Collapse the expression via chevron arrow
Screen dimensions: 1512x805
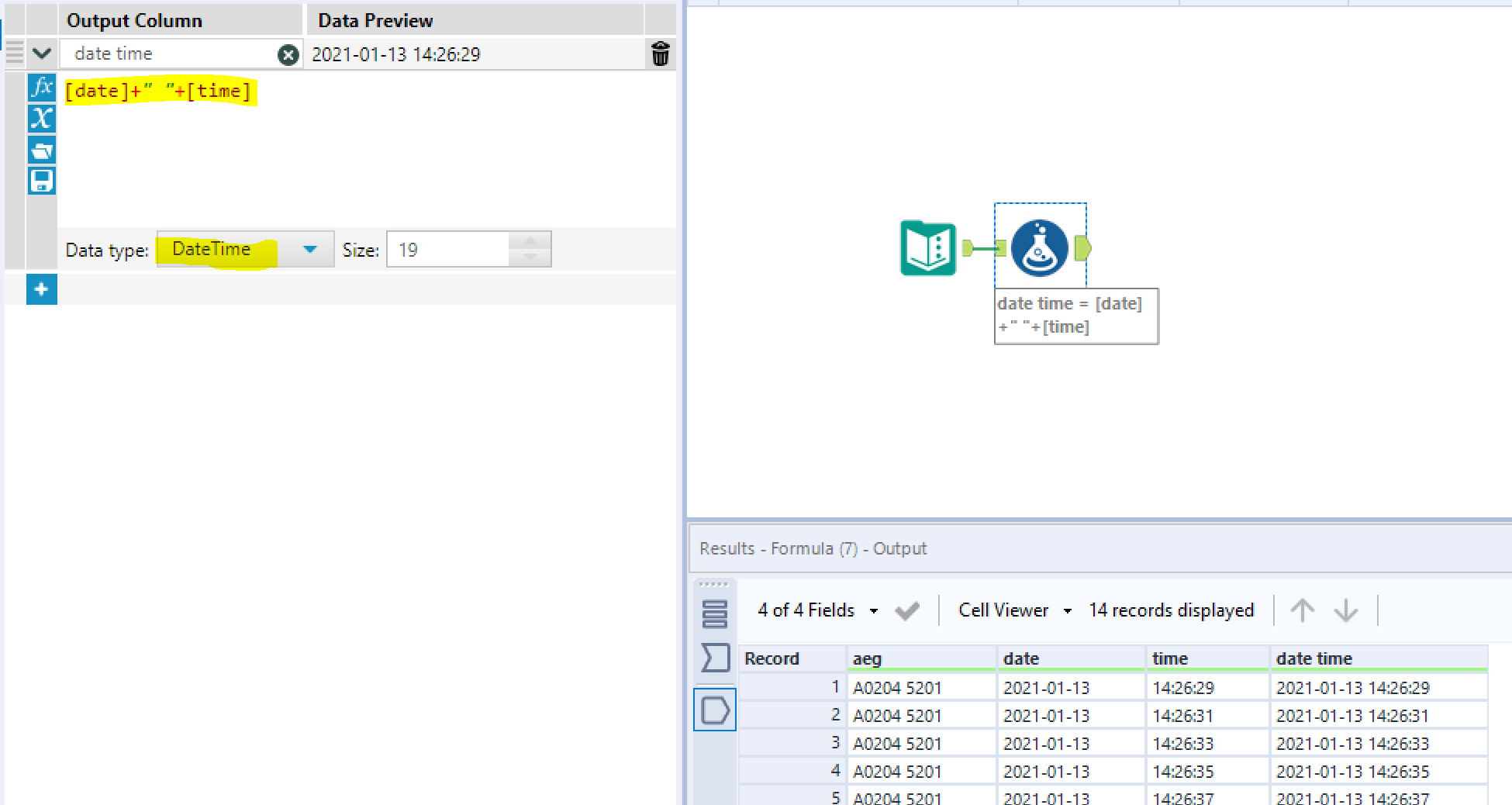tap(41, 54)
